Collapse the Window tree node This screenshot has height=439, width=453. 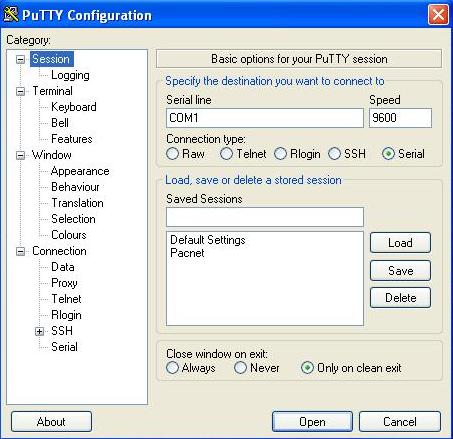coord(21,155)
